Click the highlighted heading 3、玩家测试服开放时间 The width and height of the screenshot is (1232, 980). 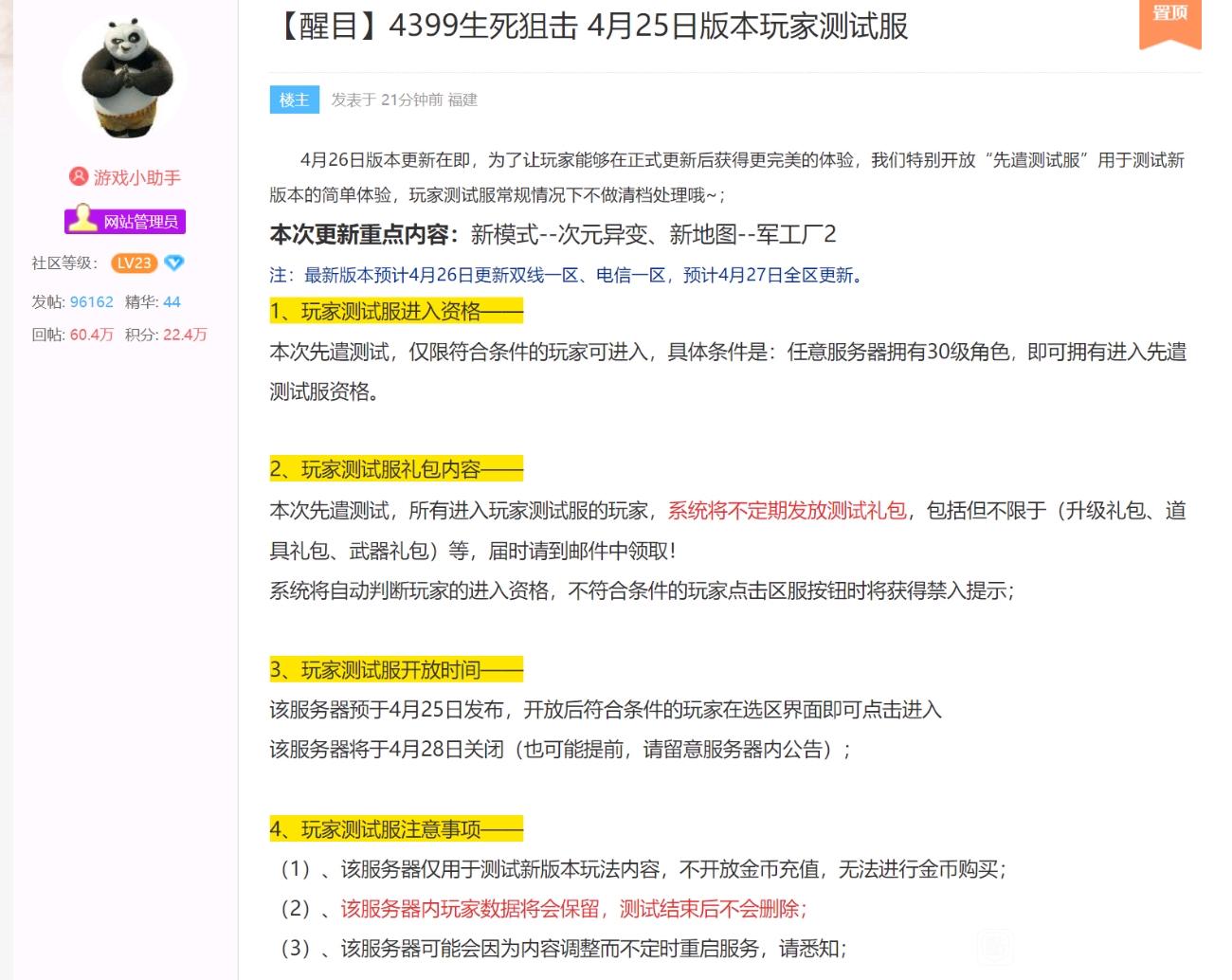[396, 670]
